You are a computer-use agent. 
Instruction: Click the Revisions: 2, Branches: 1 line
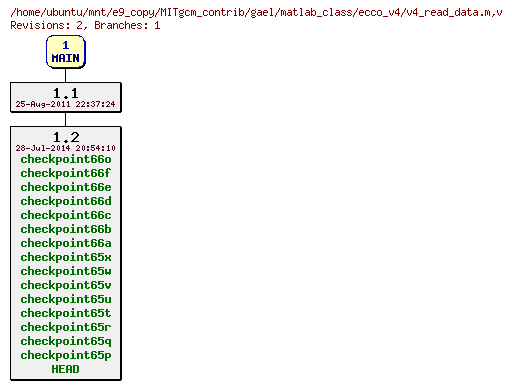(85, 25)
